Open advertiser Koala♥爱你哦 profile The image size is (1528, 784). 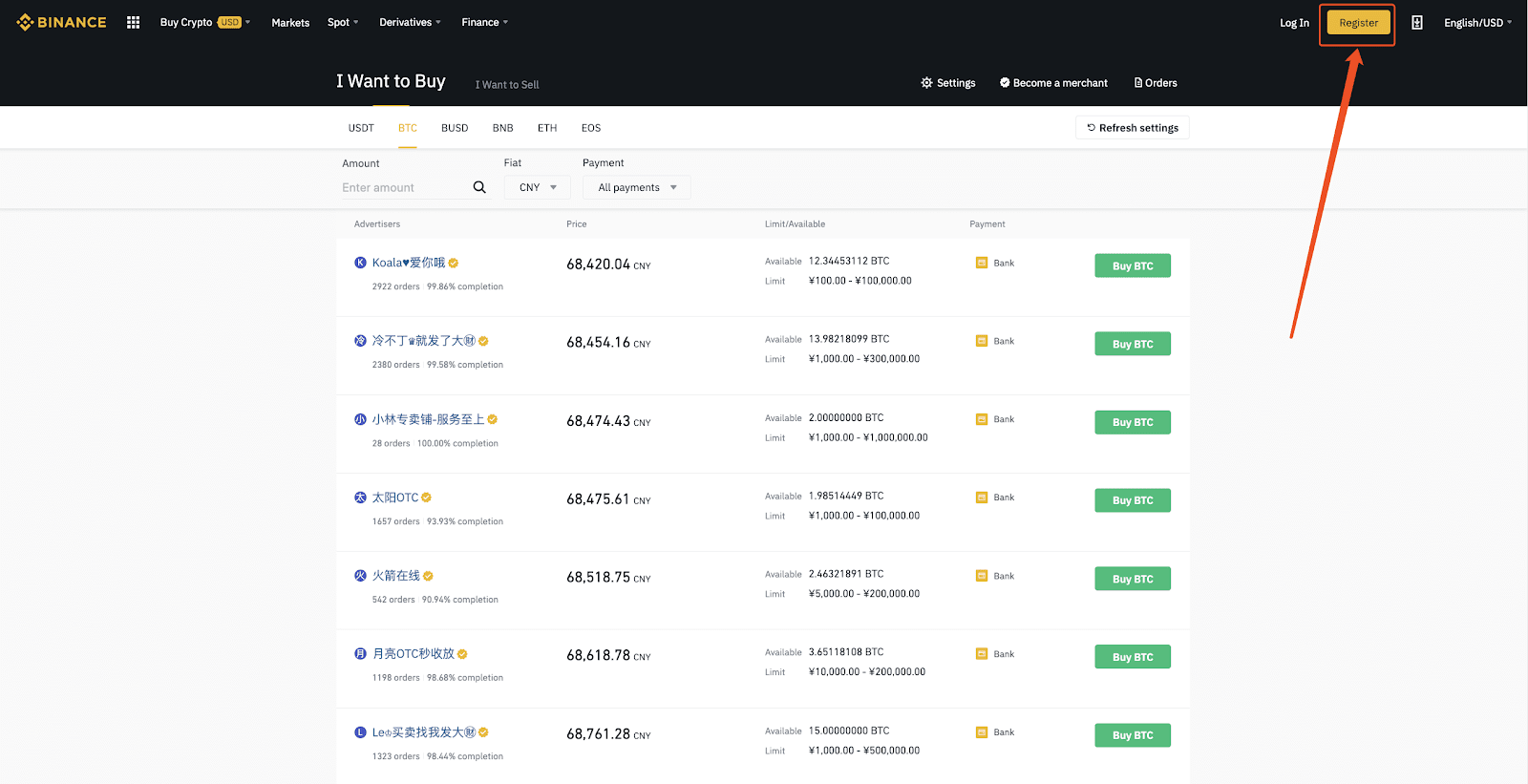409,263
